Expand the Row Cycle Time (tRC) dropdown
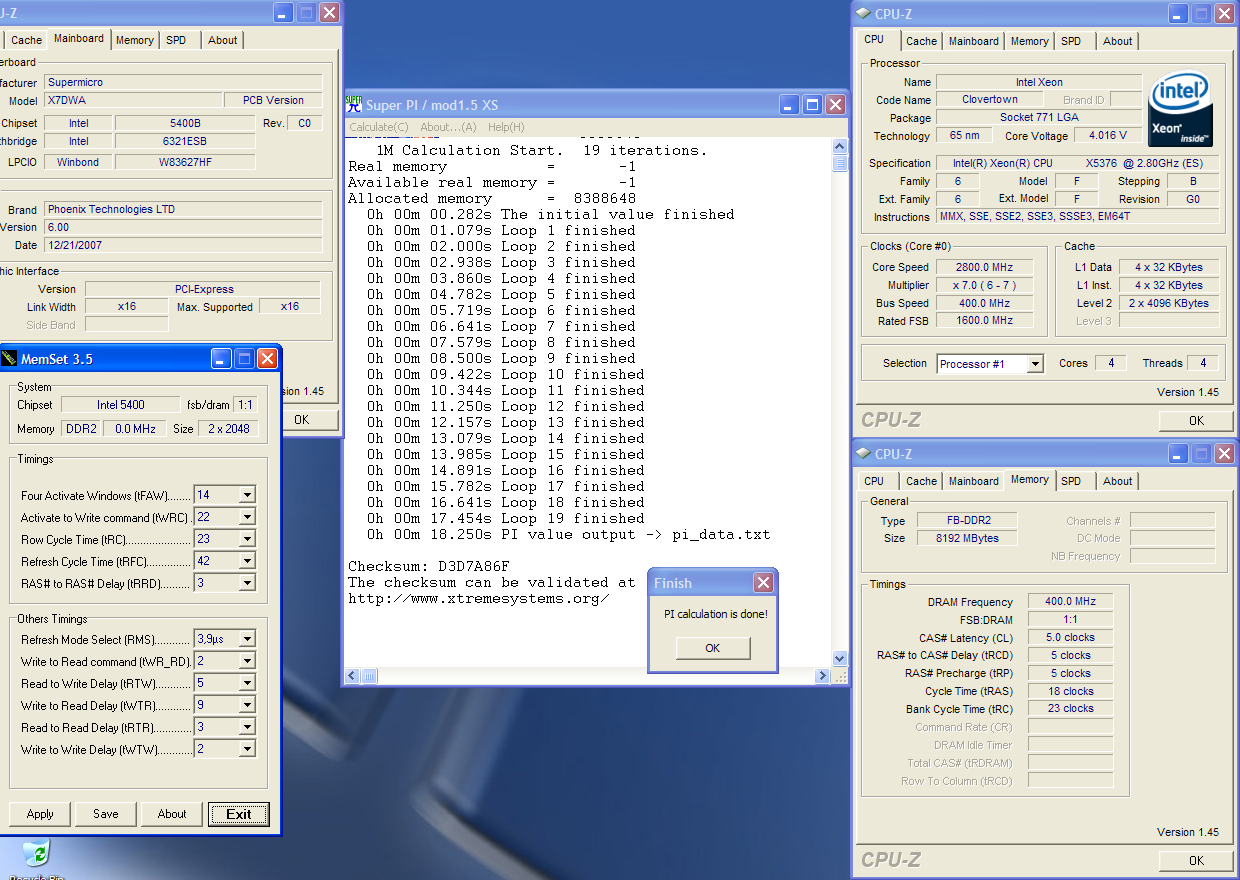 click(247, 539)
